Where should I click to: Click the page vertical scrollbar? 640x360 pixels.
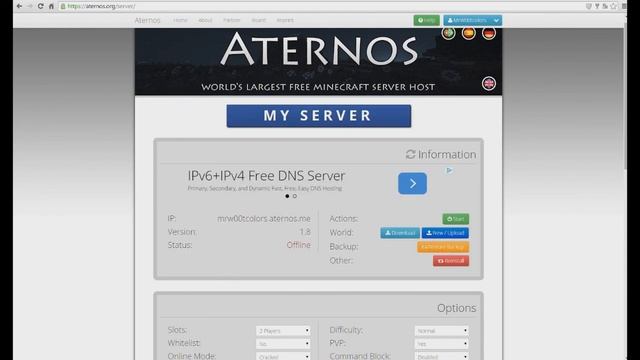coord(624,96)
